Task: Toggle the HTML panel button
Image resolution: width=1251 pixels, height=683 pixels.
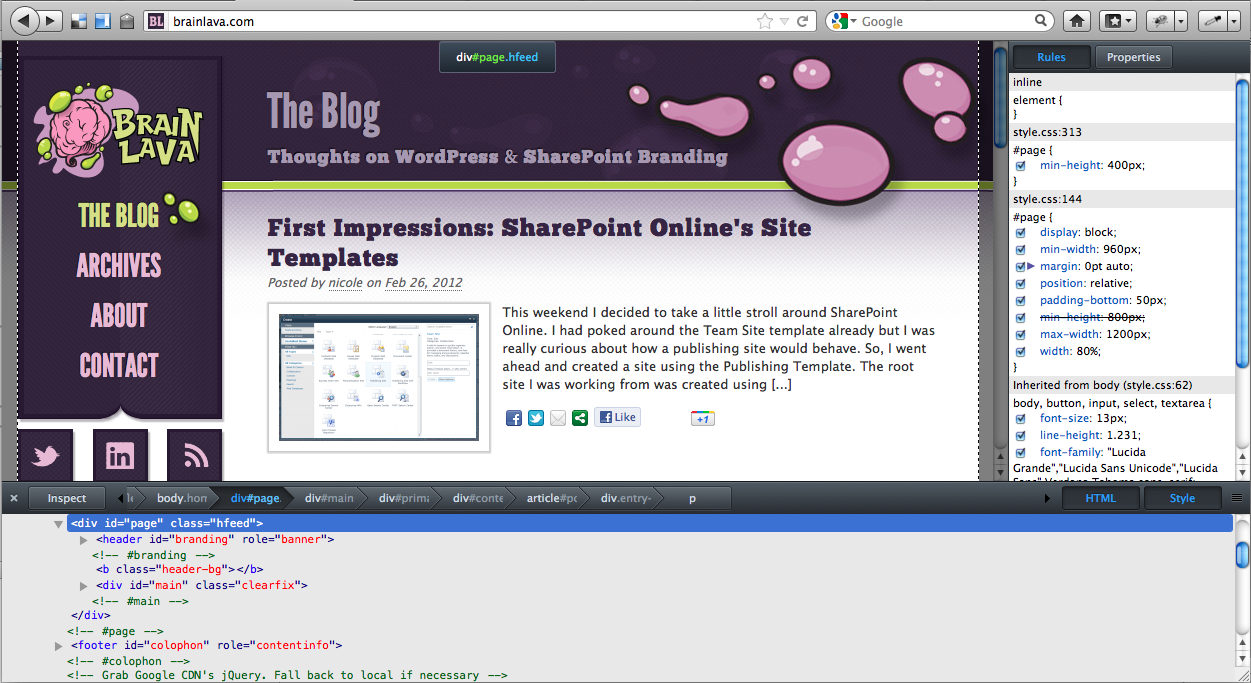Action: (1100, 498)
